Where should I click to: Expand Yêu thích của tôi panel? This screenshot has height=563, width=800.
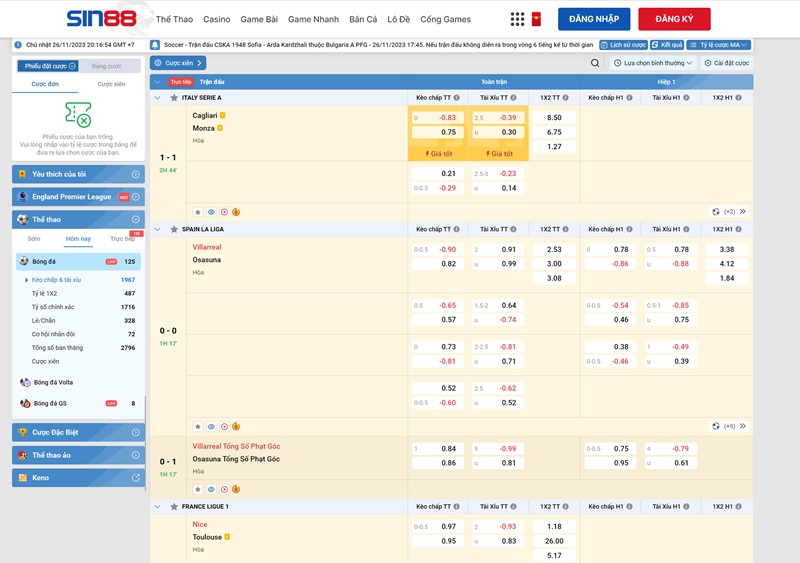[78, 174]
